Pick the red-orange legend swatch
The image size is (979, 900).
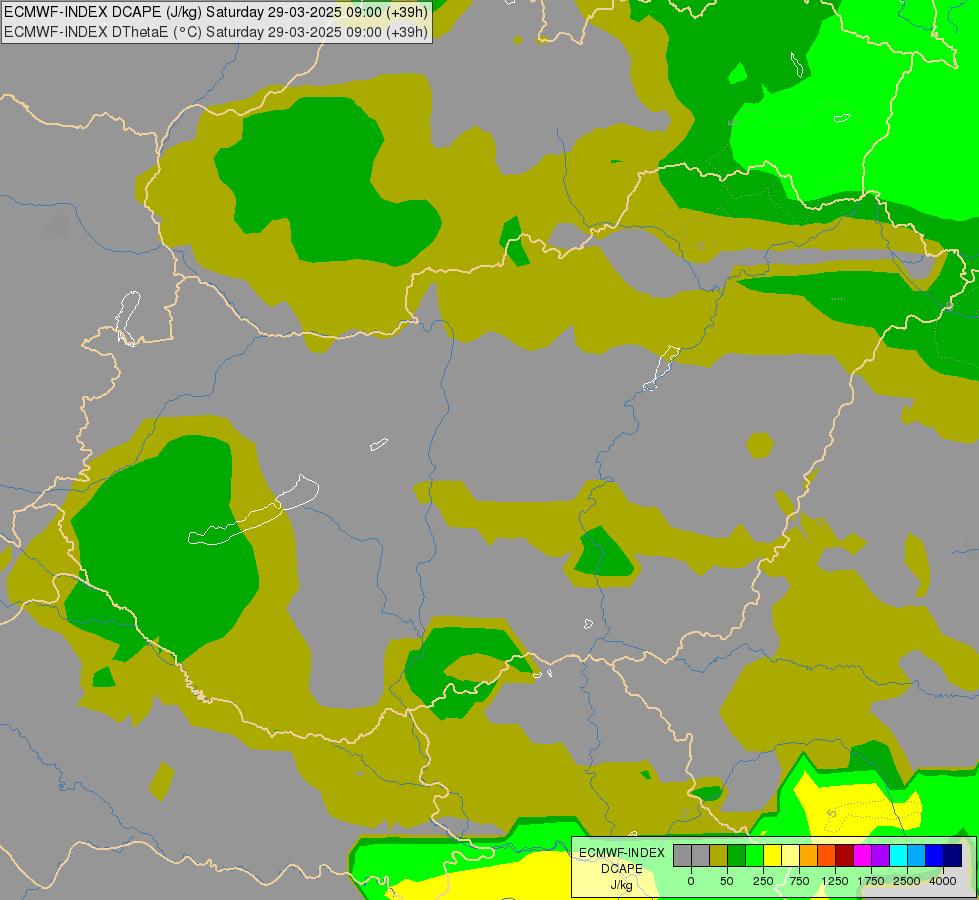click(x=827, y=855)
